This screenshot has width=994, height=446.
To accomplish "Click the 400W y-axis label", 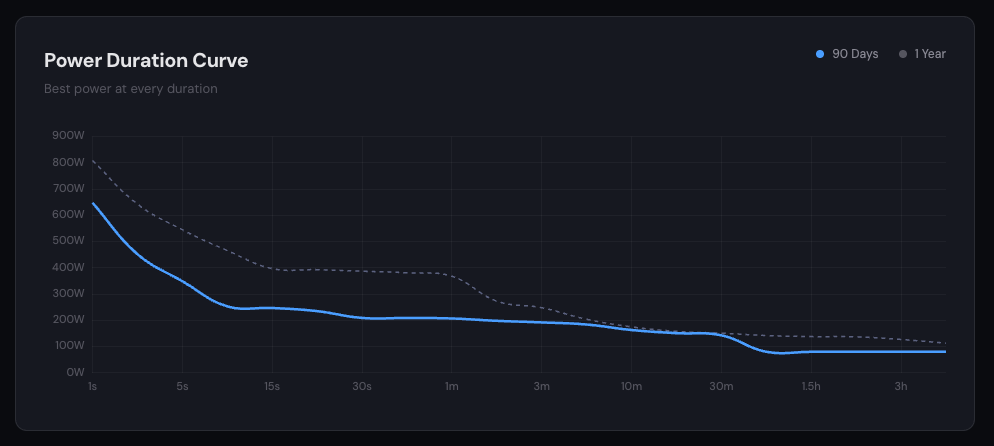I will 68,267.
